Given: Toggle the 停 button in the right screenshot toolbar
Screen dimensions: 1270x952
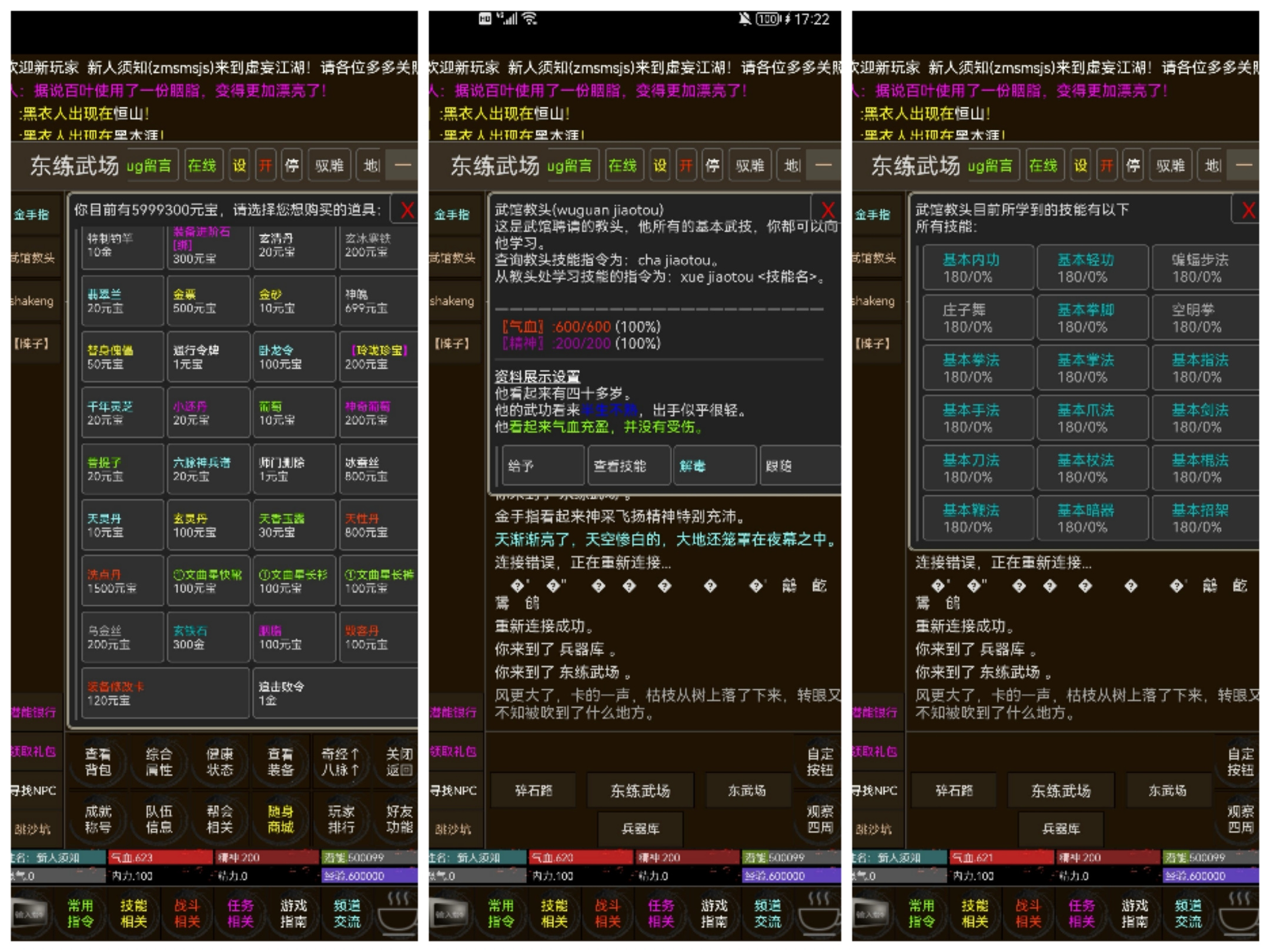Looking at the screenshot, I should pos(1133,166).
